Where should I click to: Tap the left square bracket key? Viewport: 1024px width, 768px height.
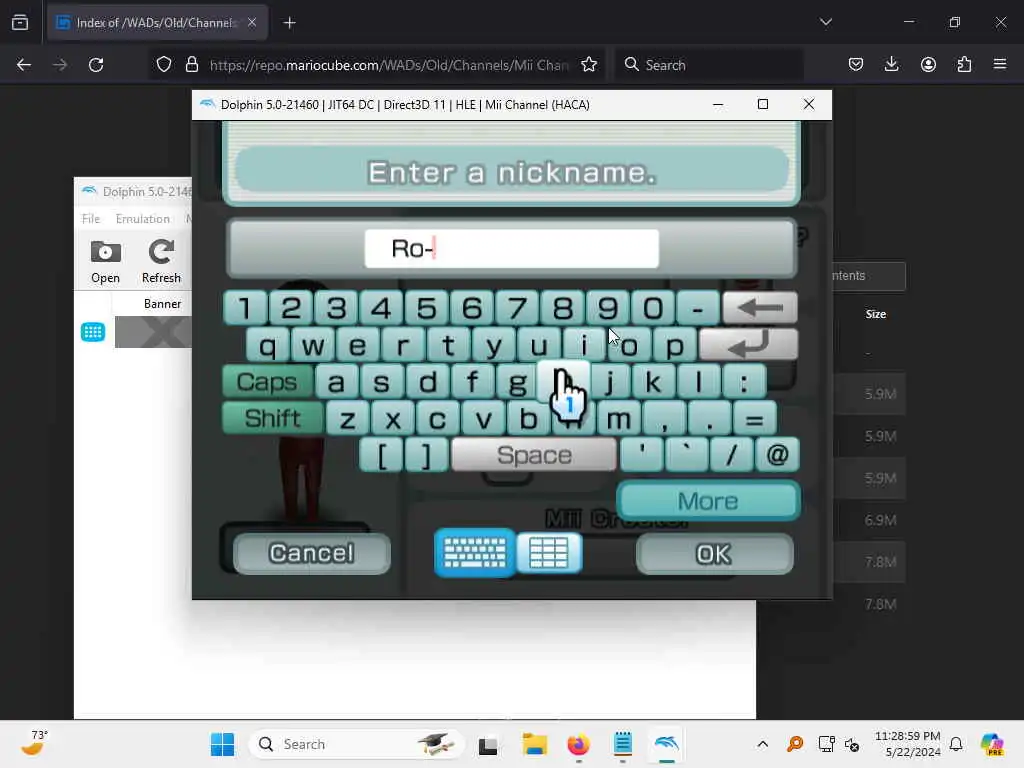[x=381, y=455]
